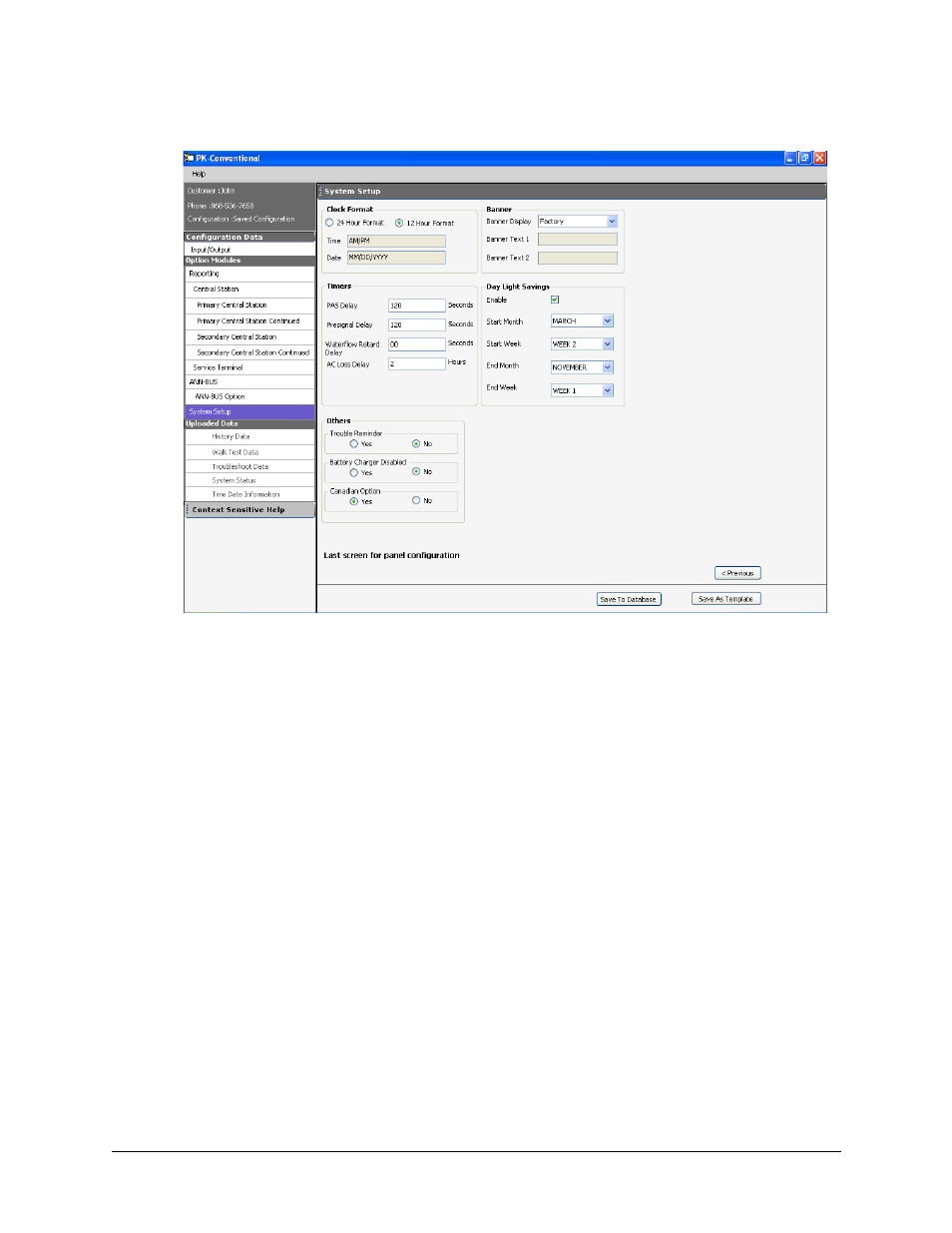Toggle Day Light Savings Enable checkbox
952x1233 pixels.
coord(555,300)
